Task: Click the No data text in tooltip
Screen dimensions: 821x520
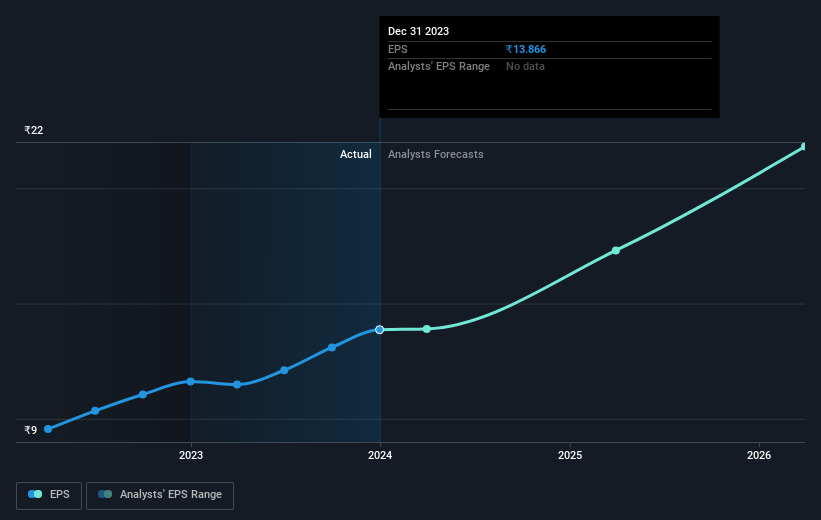Action: pos(525,66)
